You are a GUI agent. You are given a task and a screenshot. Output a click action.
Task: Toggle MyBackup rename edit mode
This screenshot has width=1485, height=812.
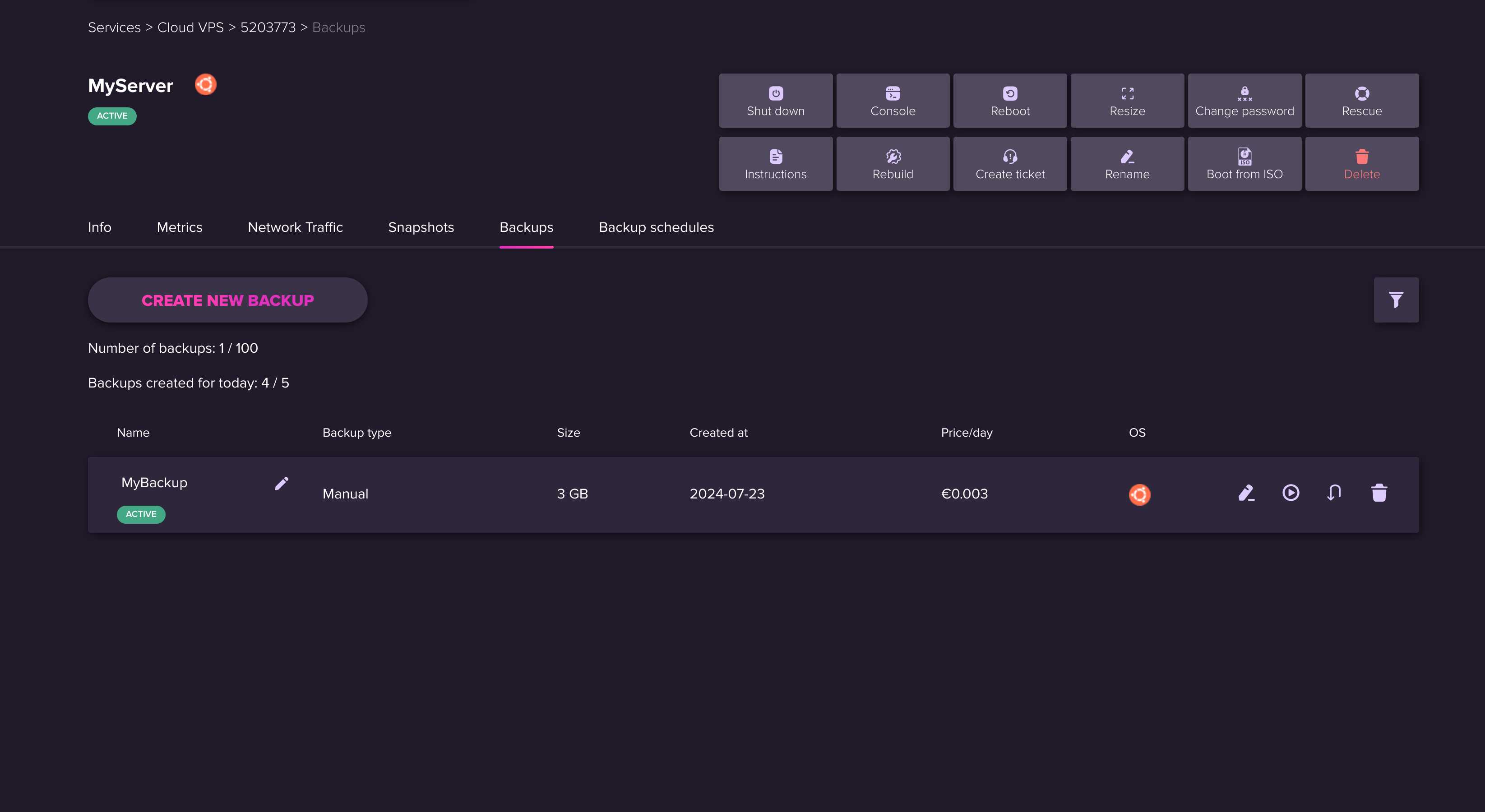tap(281, 484)
